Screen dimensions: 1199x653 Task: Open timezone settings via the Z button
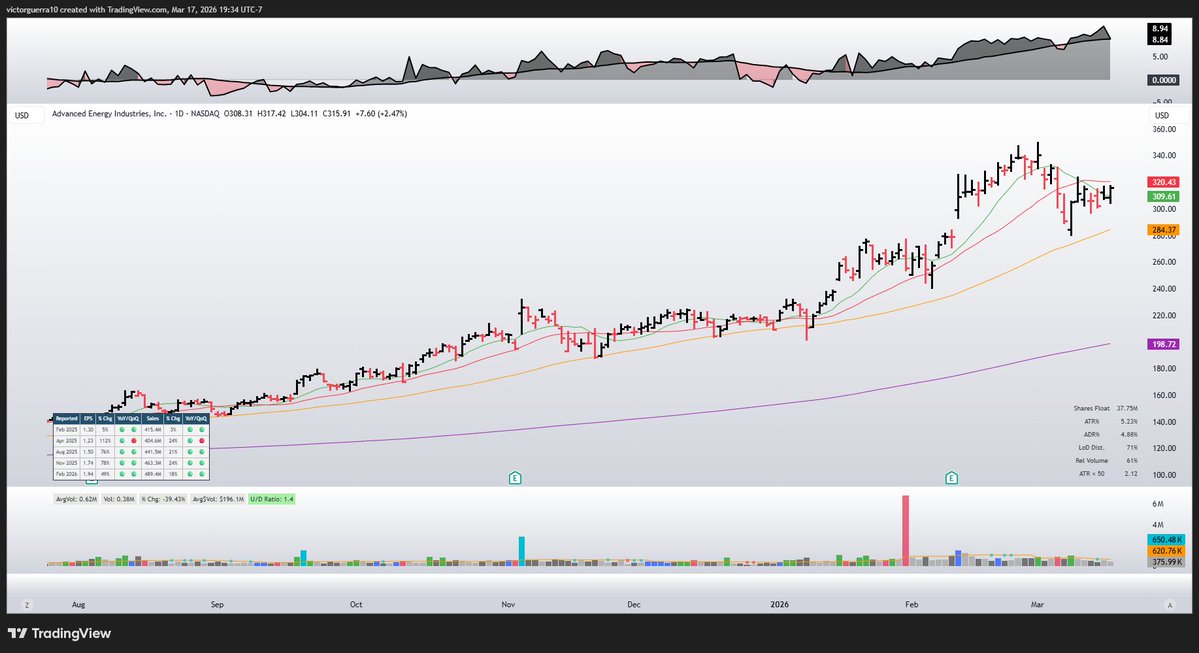pos(27,604)
